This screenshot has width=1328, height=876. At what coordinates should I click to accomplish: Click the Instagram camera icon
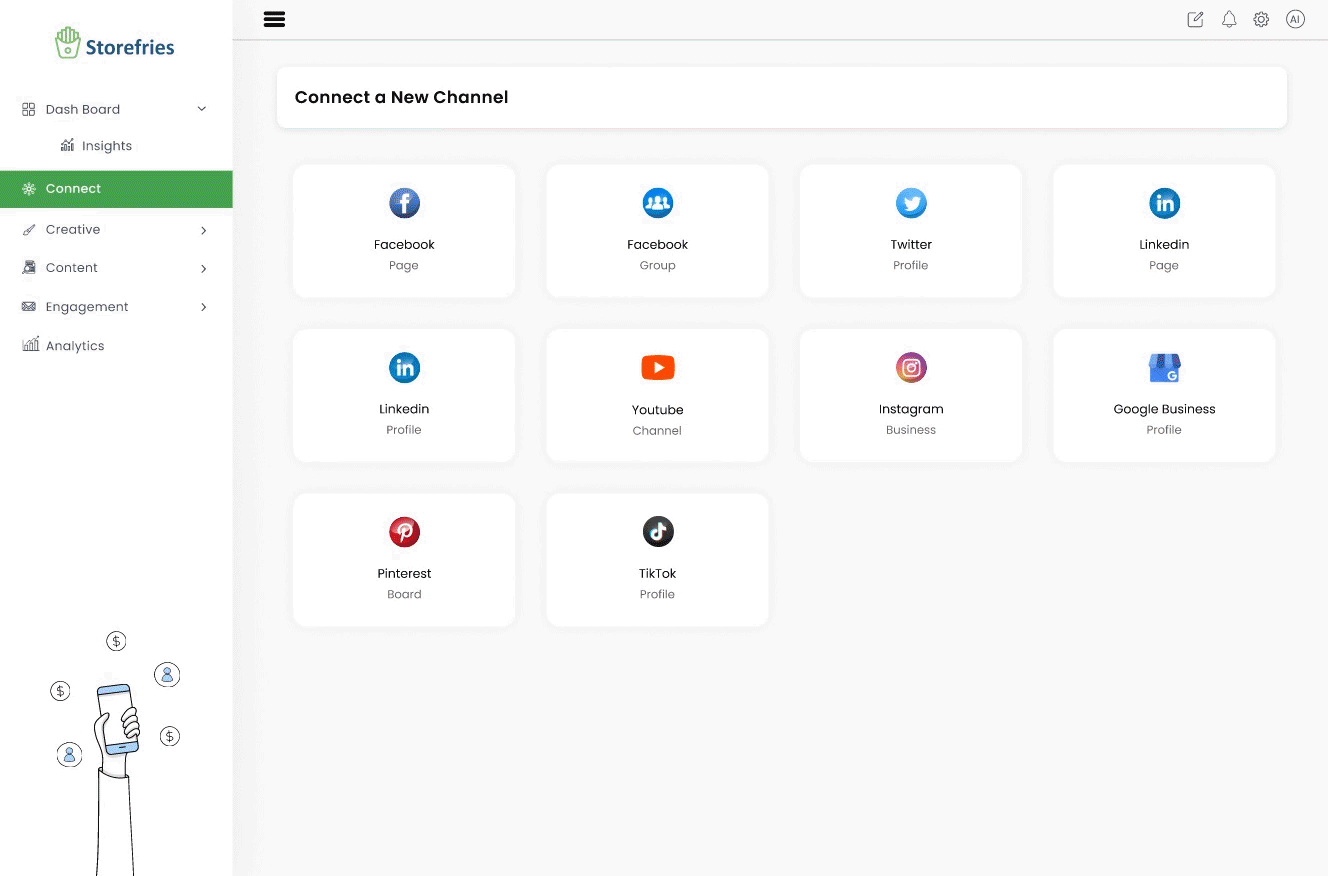[911, 367]
